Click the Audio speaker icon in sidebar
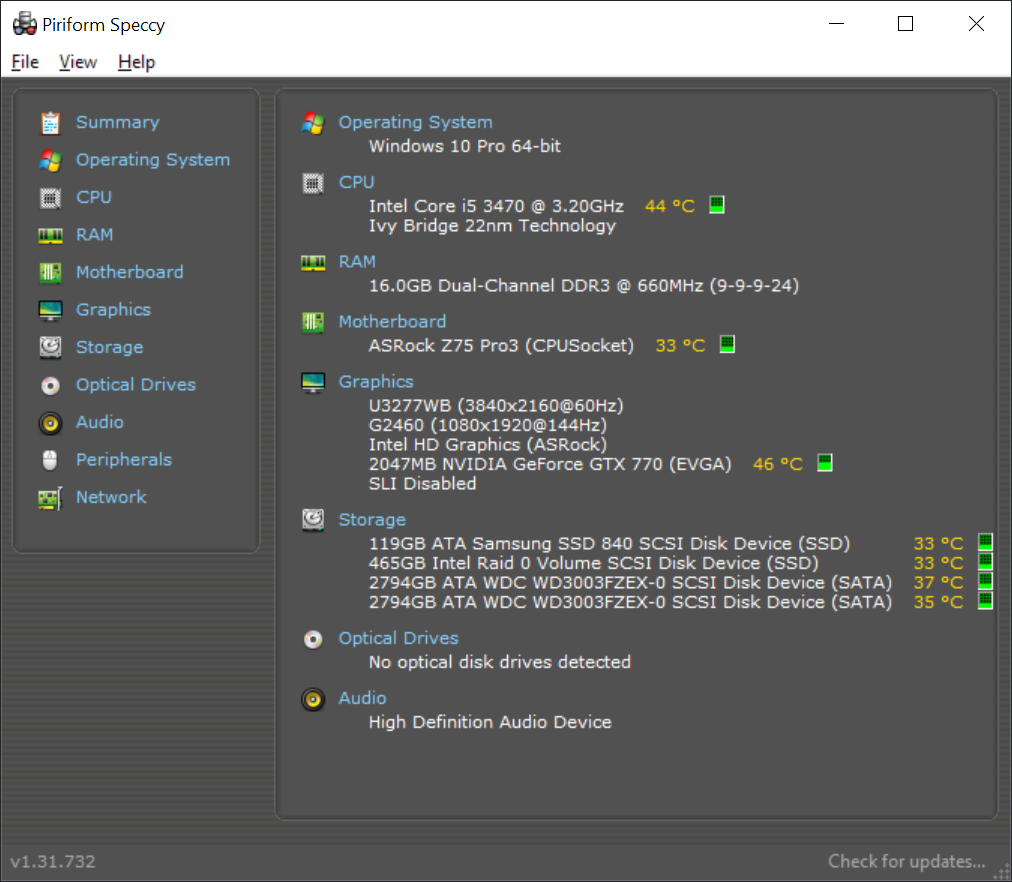 point(50,423)
